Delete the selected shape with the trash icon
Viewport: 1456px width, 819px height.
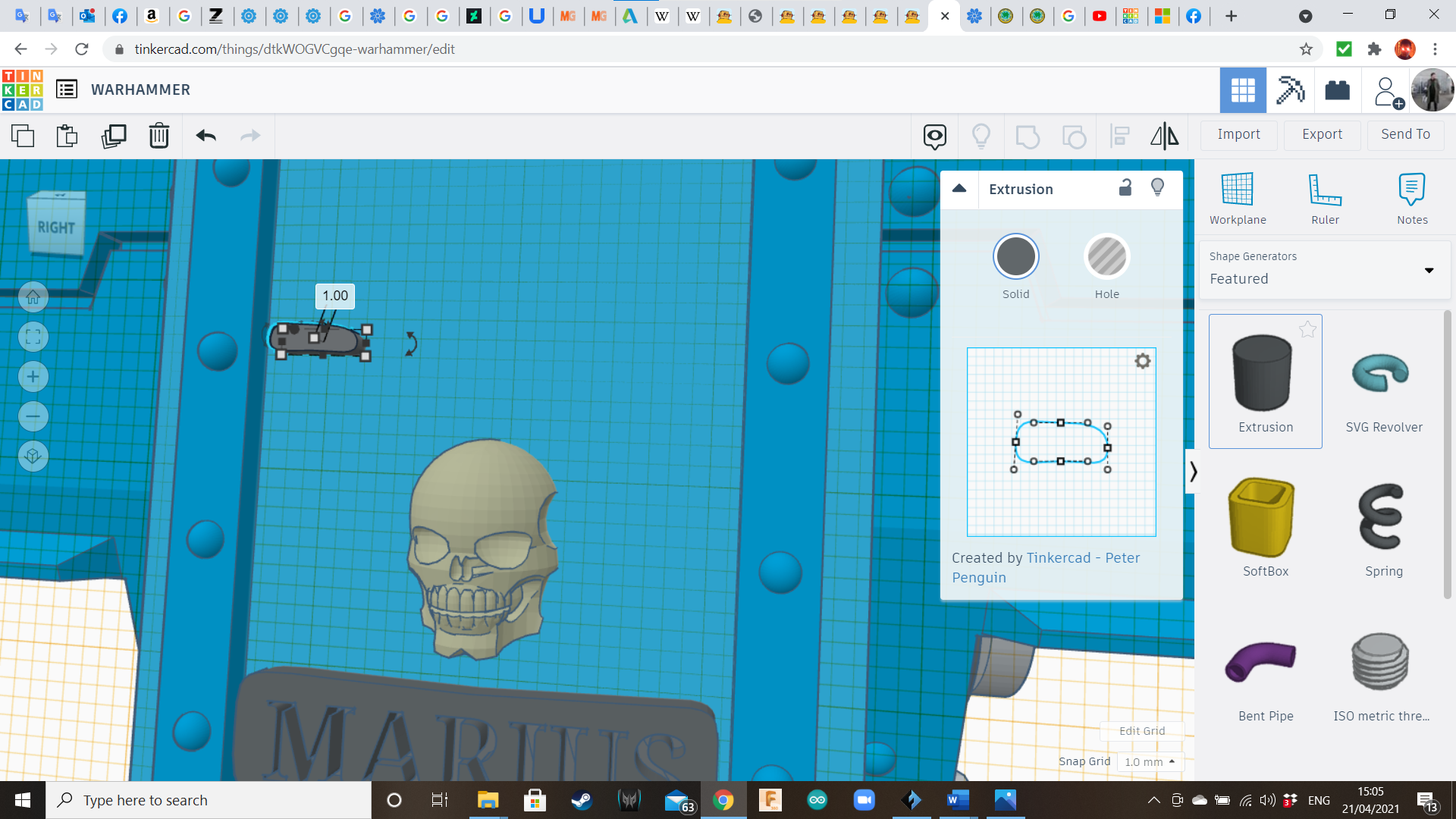(x=158, y=136)
